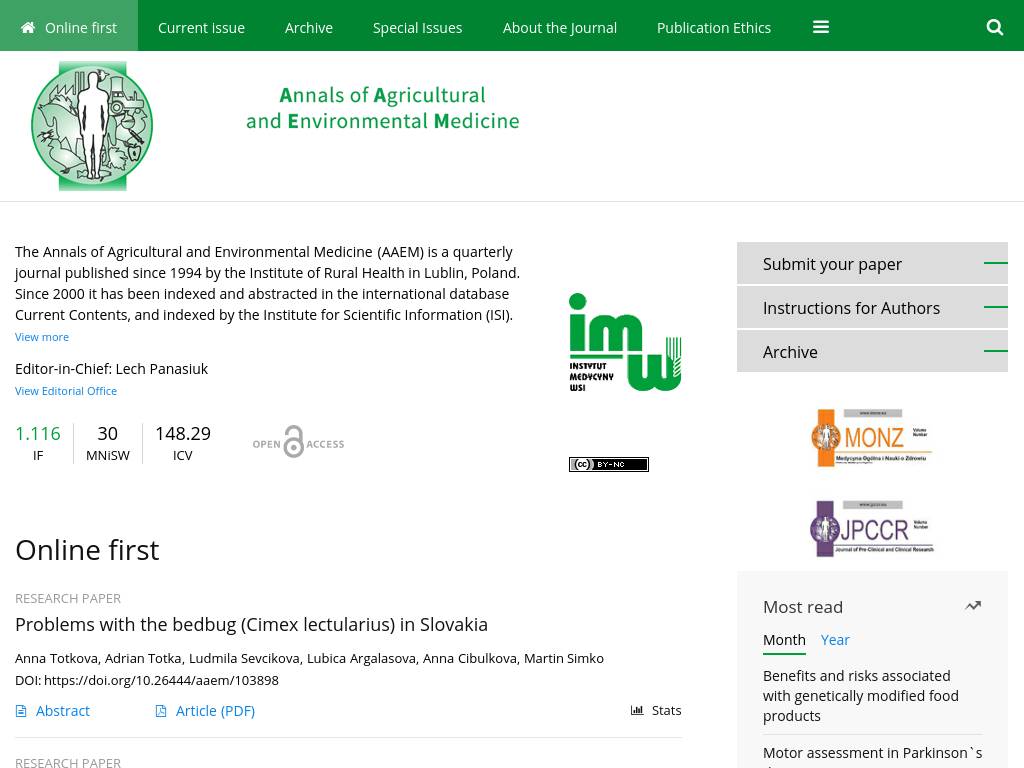Open search with the magnifier icon

[994, 27]
